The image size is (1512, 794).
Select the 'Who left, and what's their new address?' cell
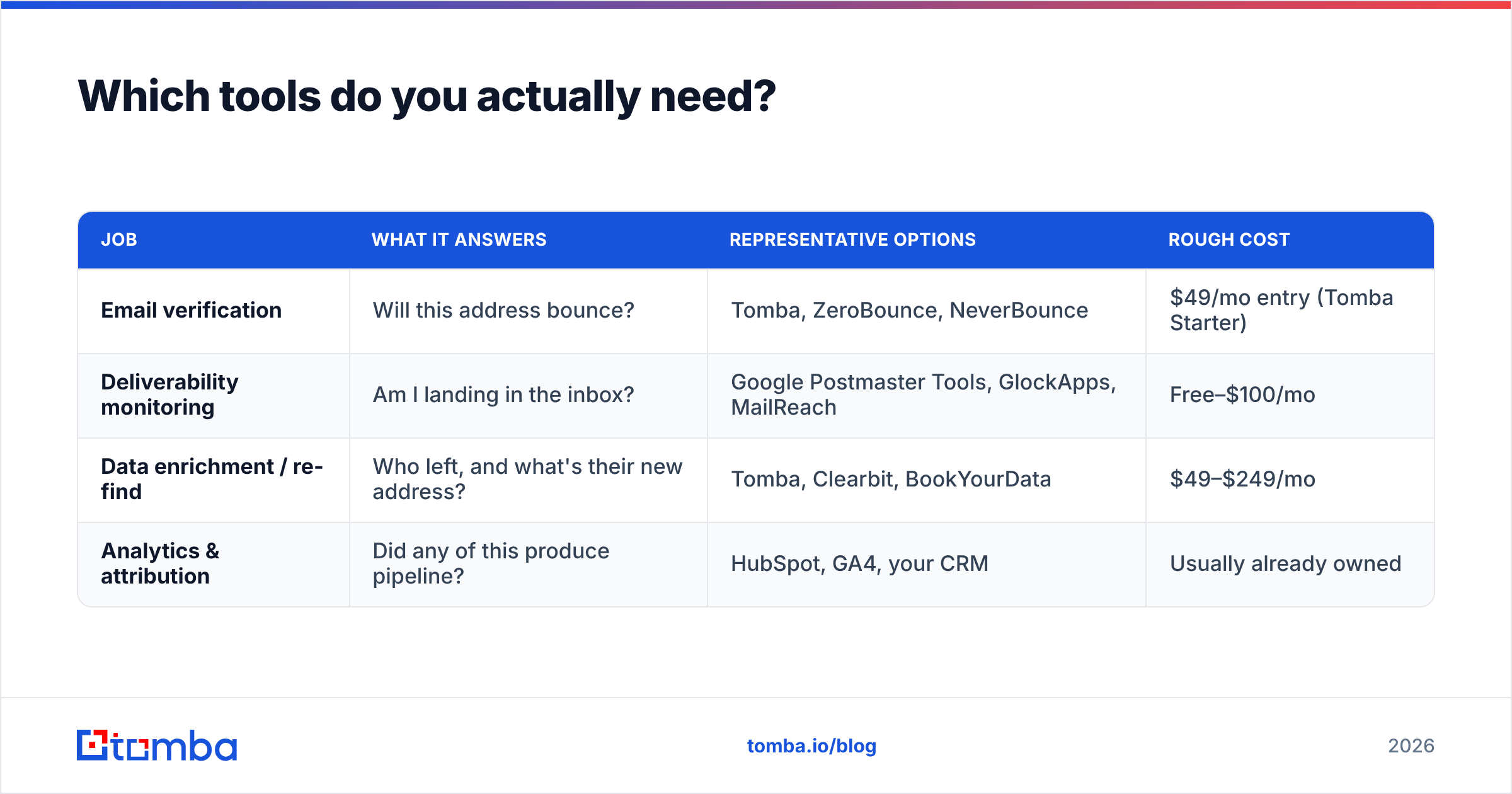(529, 480)
